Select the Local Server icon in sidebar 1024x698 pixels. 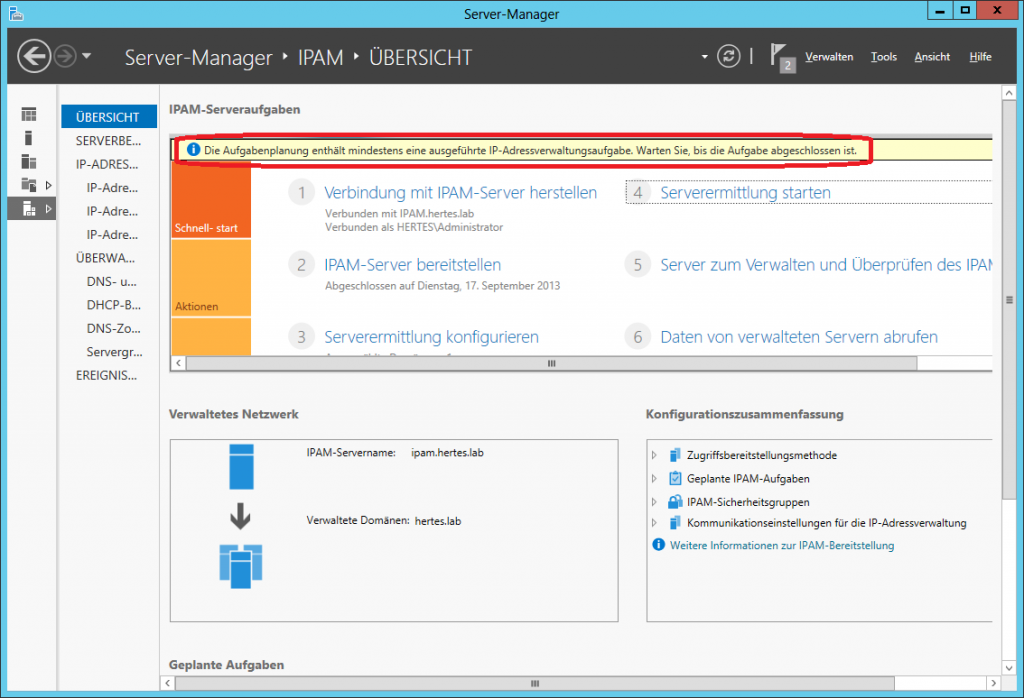pyautogui.click(x=29, y=138)
